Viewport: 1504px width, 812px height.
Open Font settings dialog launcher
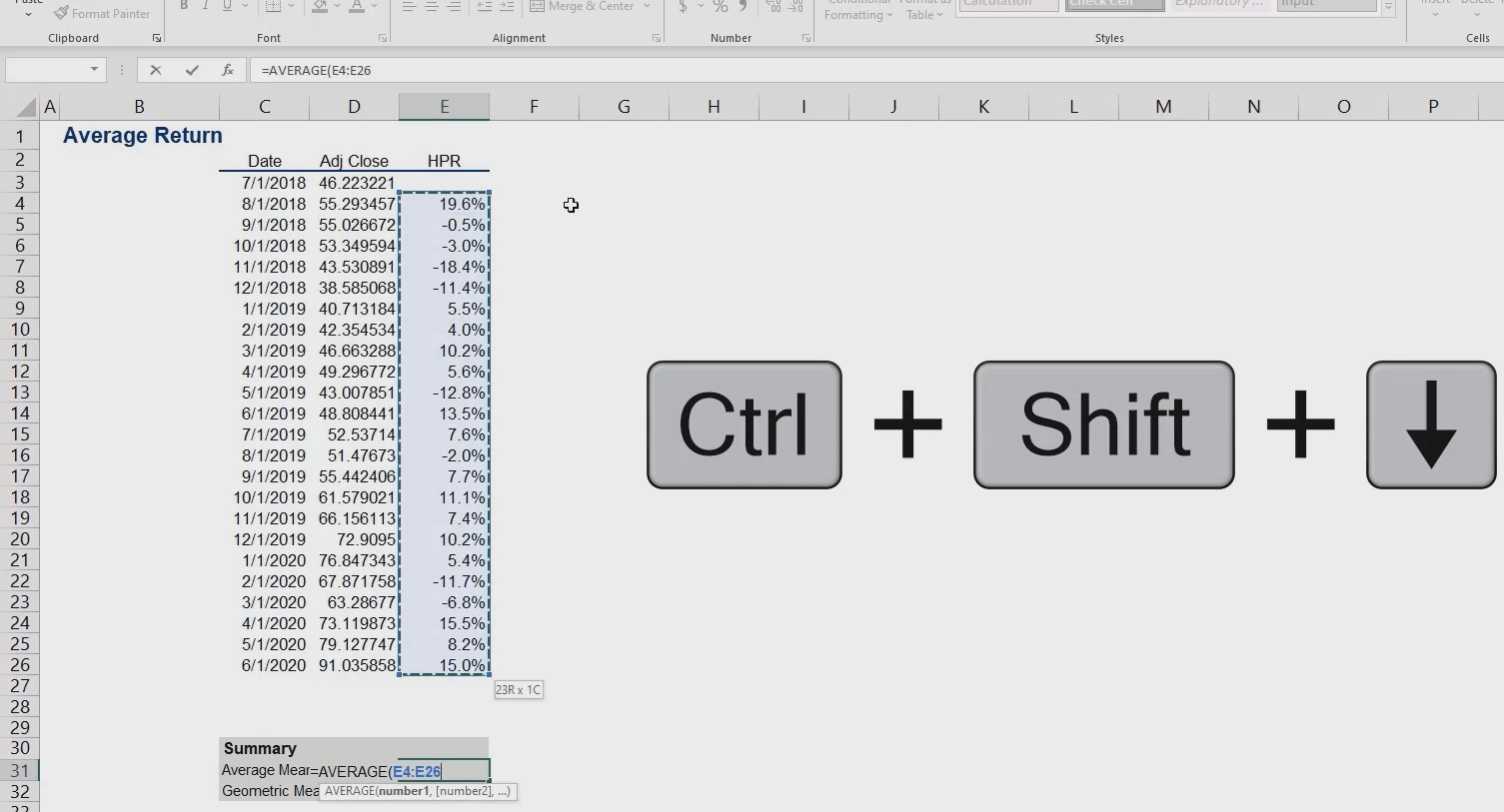[383, 38]
